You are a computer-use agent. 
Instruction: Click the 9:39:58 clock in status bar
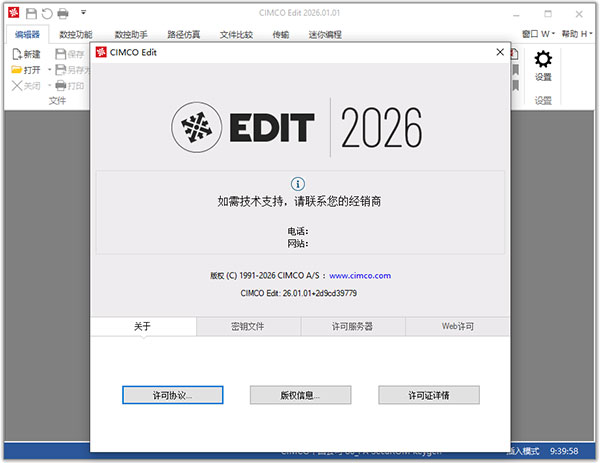pos(564,451)
